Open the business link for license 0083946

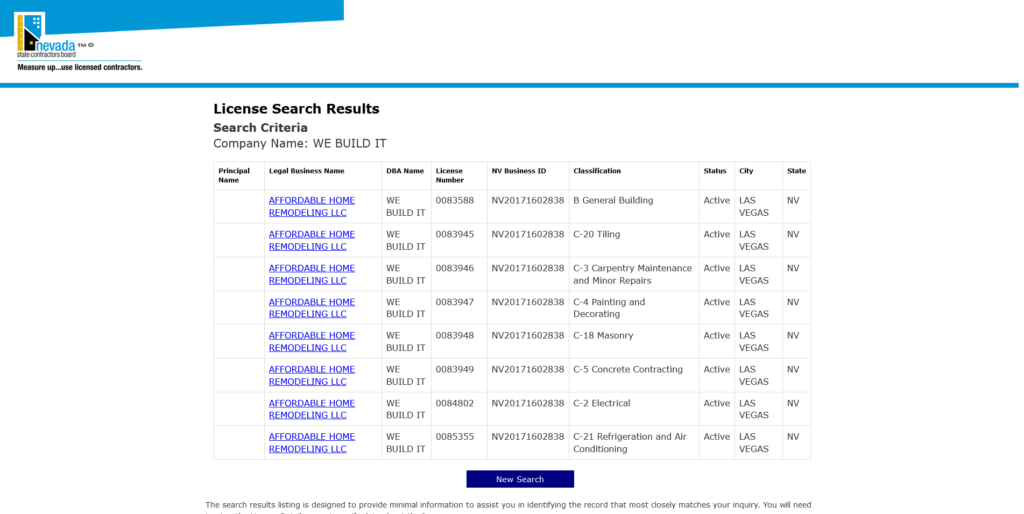311,274
